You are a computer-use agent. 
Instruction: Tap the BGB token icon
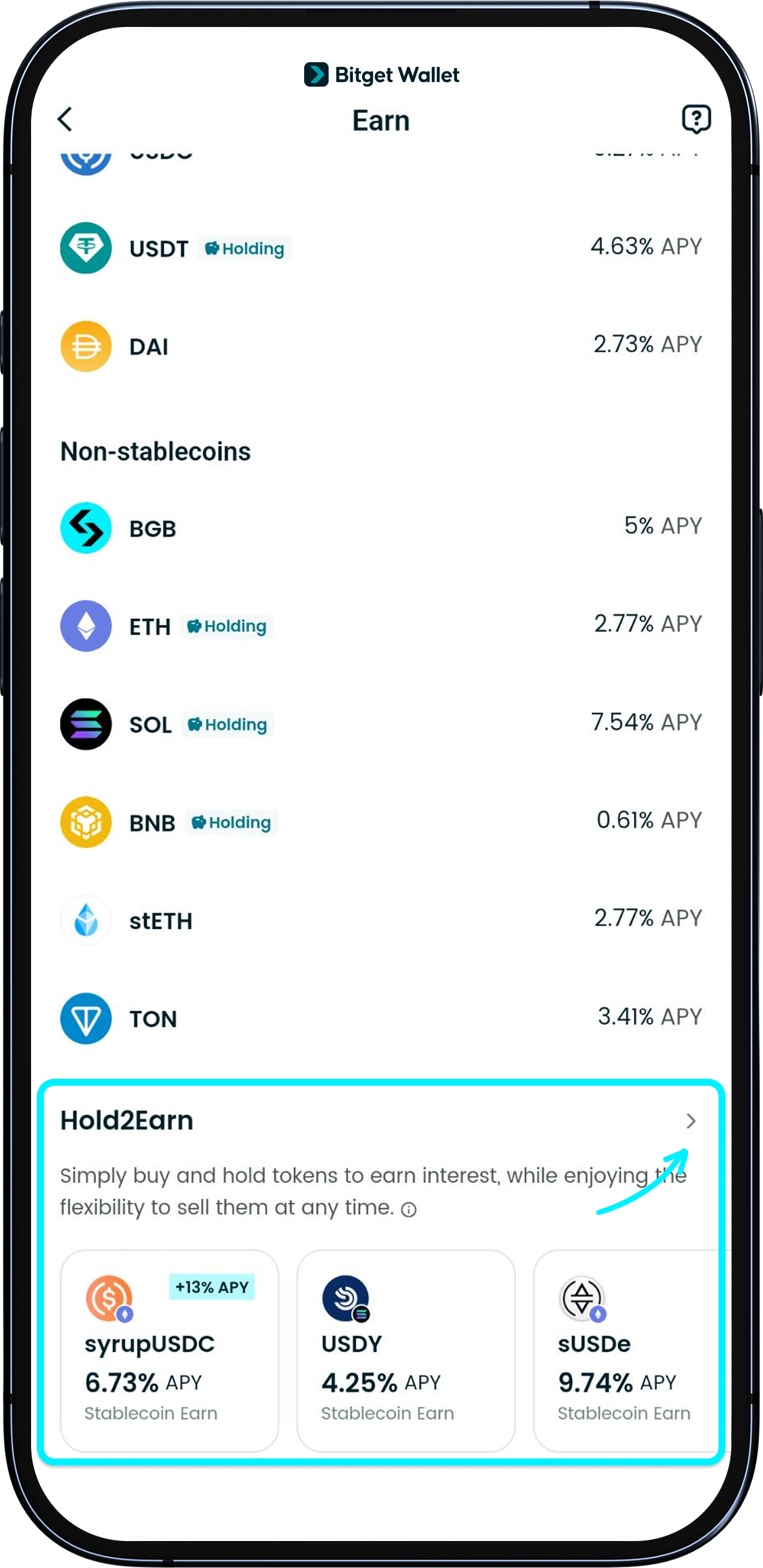(86, 529)
